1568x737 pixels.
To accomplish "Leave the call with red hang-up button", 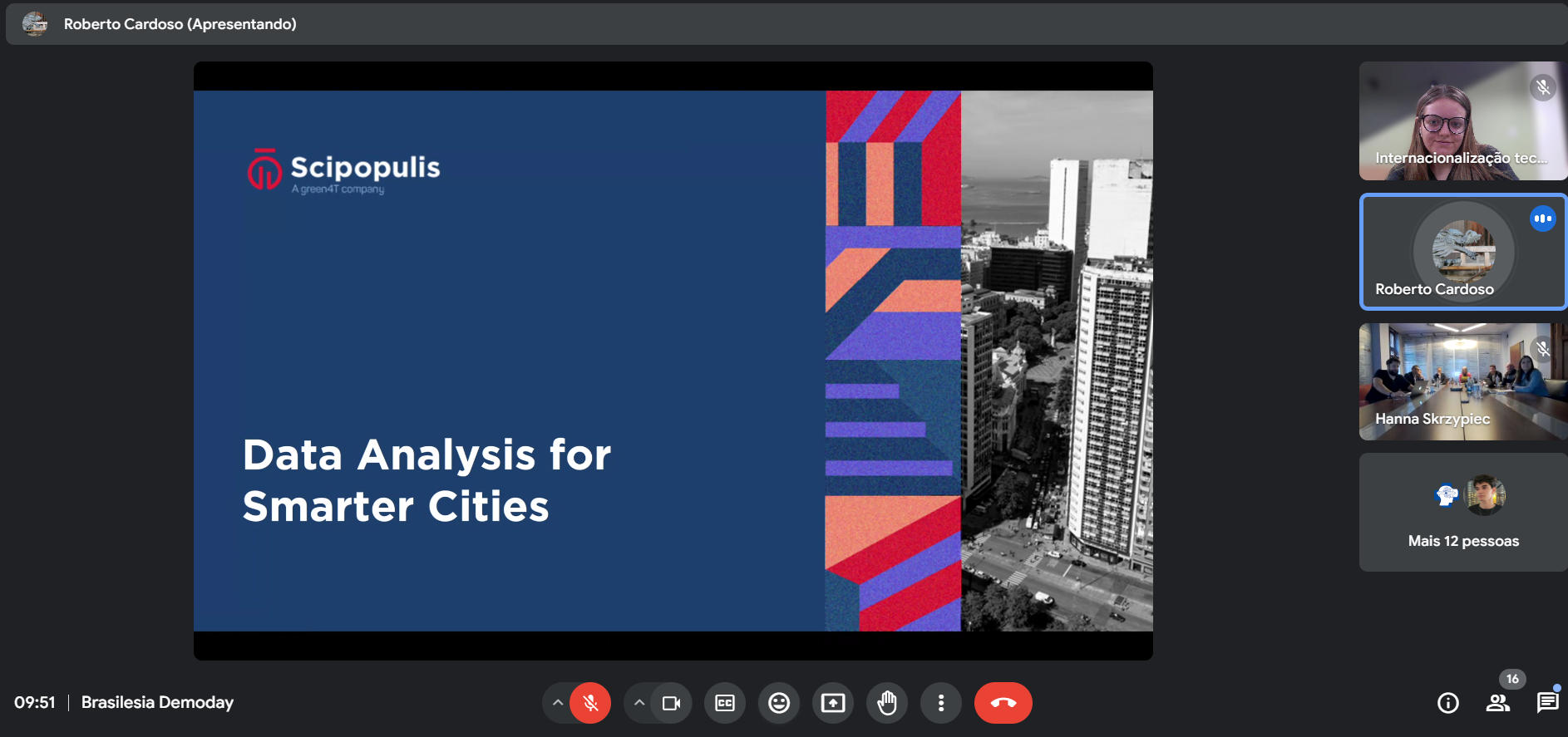I will (1003, 703).
